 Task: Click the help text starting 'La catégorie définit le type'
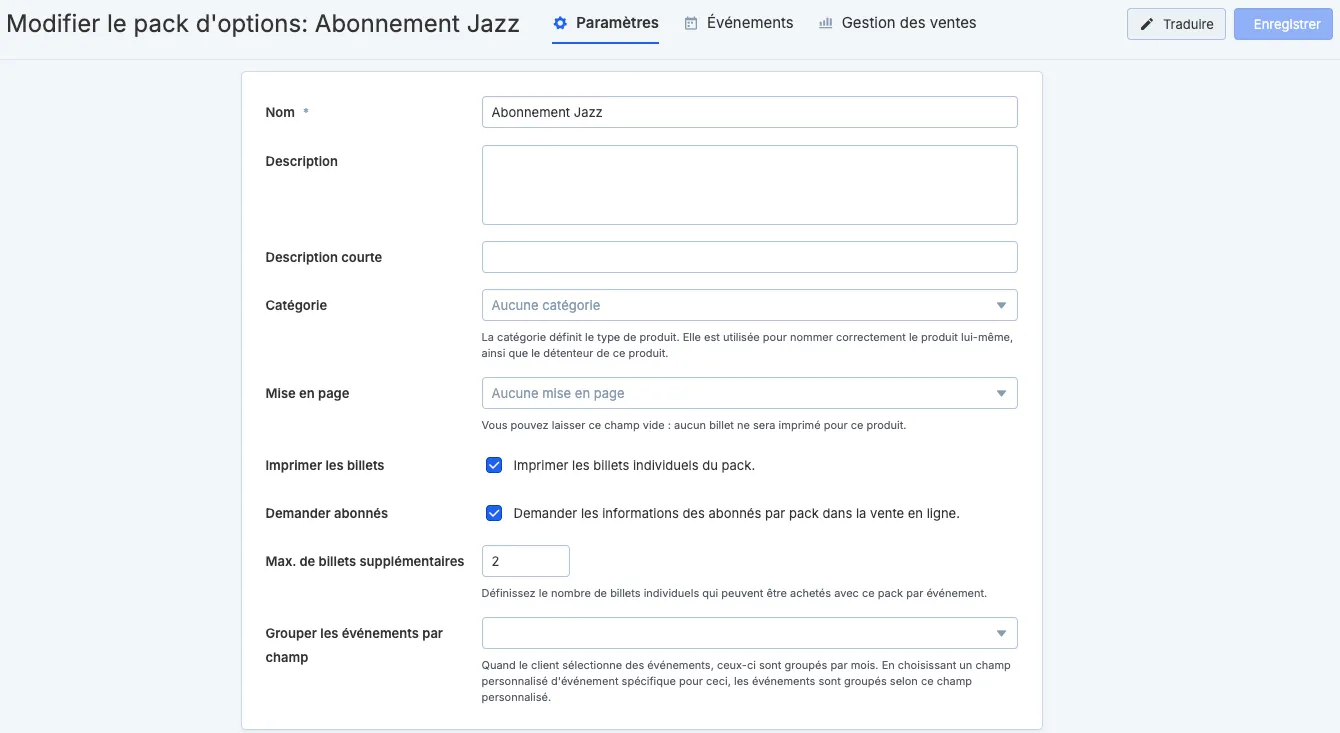[x=747, y=345]
